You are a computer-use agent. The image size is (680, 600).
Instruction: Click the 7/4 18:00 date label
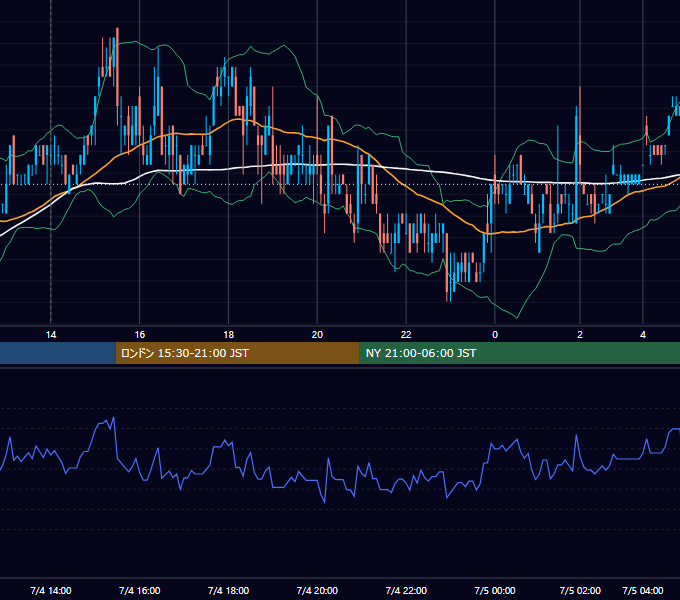pos(229,590)
